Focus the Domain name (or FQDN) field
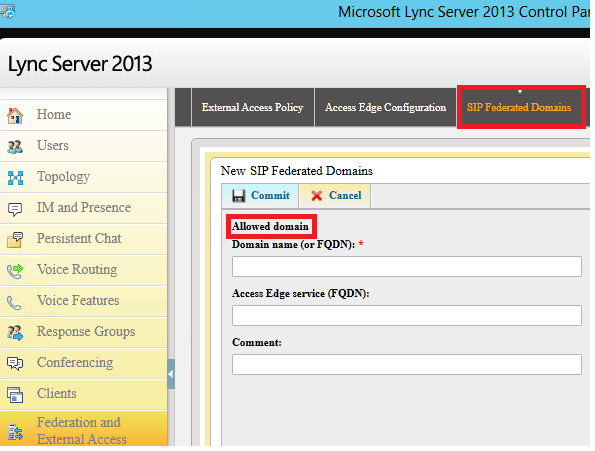Image resolution: width=595 pixels, height=451 pixels. click(407, 266)
